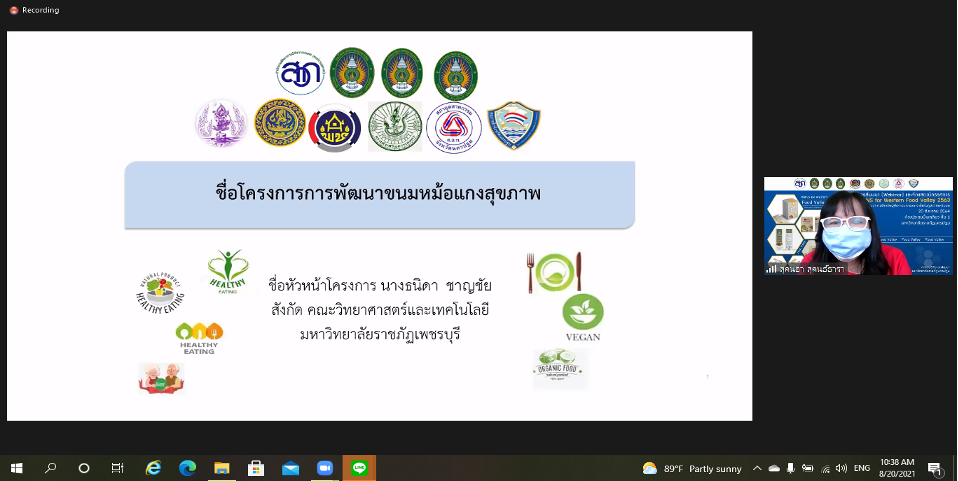The image size is (958, 481).
Task: Launch Internet Explorer from the taskbar
Action: click(153, 468)
